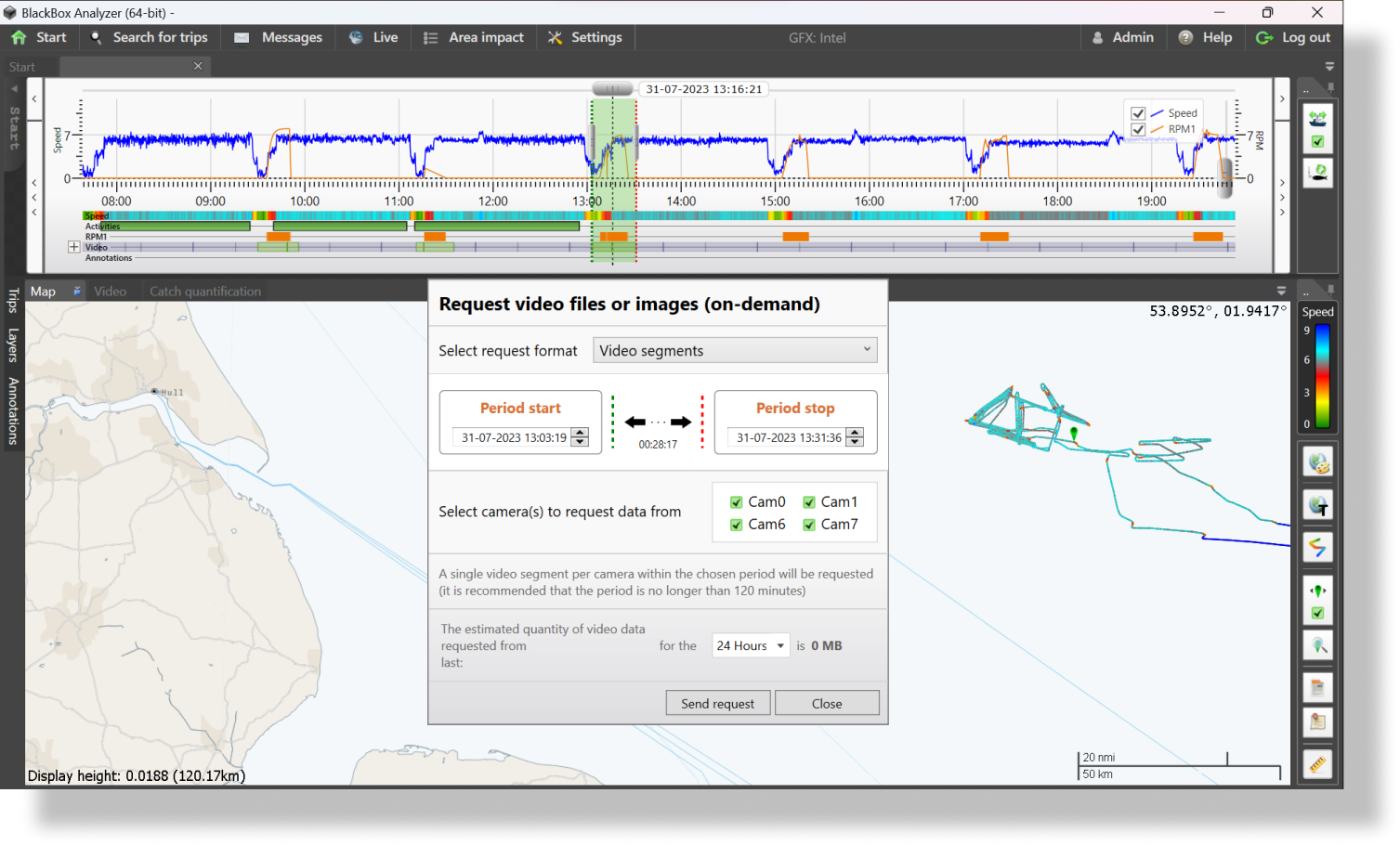This screenshot has height=845, width=1400.
Task: Click the globe map text label icon
Action: [1317, 505]
